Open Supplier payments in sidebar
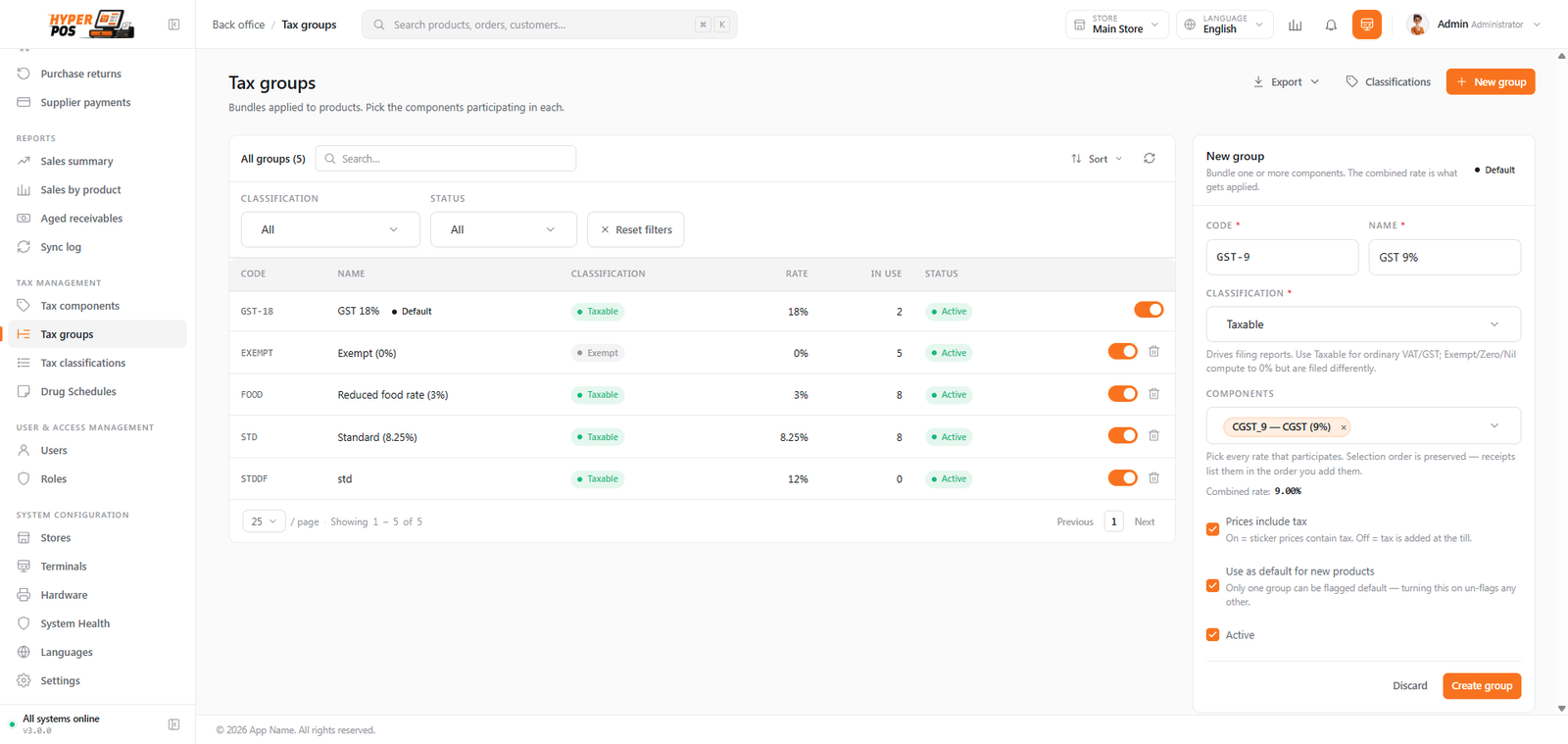Image resolution: width=1568 pixels, height=744 pixels. point(98,102)
